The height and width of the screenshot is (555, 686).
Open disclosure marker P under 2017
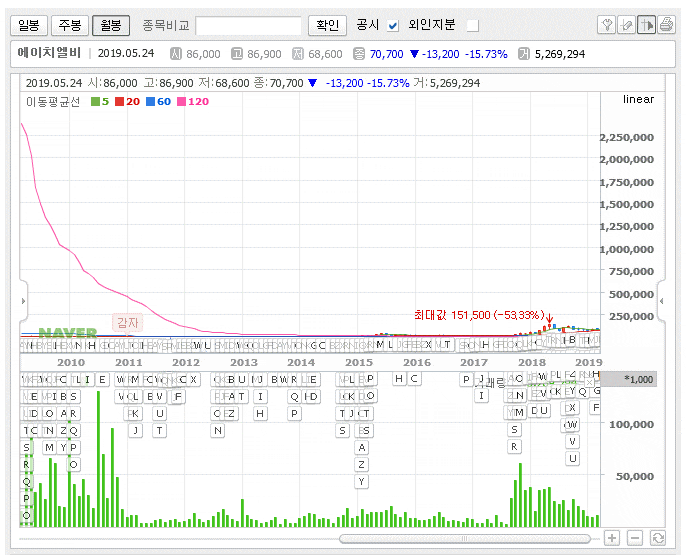466,380
